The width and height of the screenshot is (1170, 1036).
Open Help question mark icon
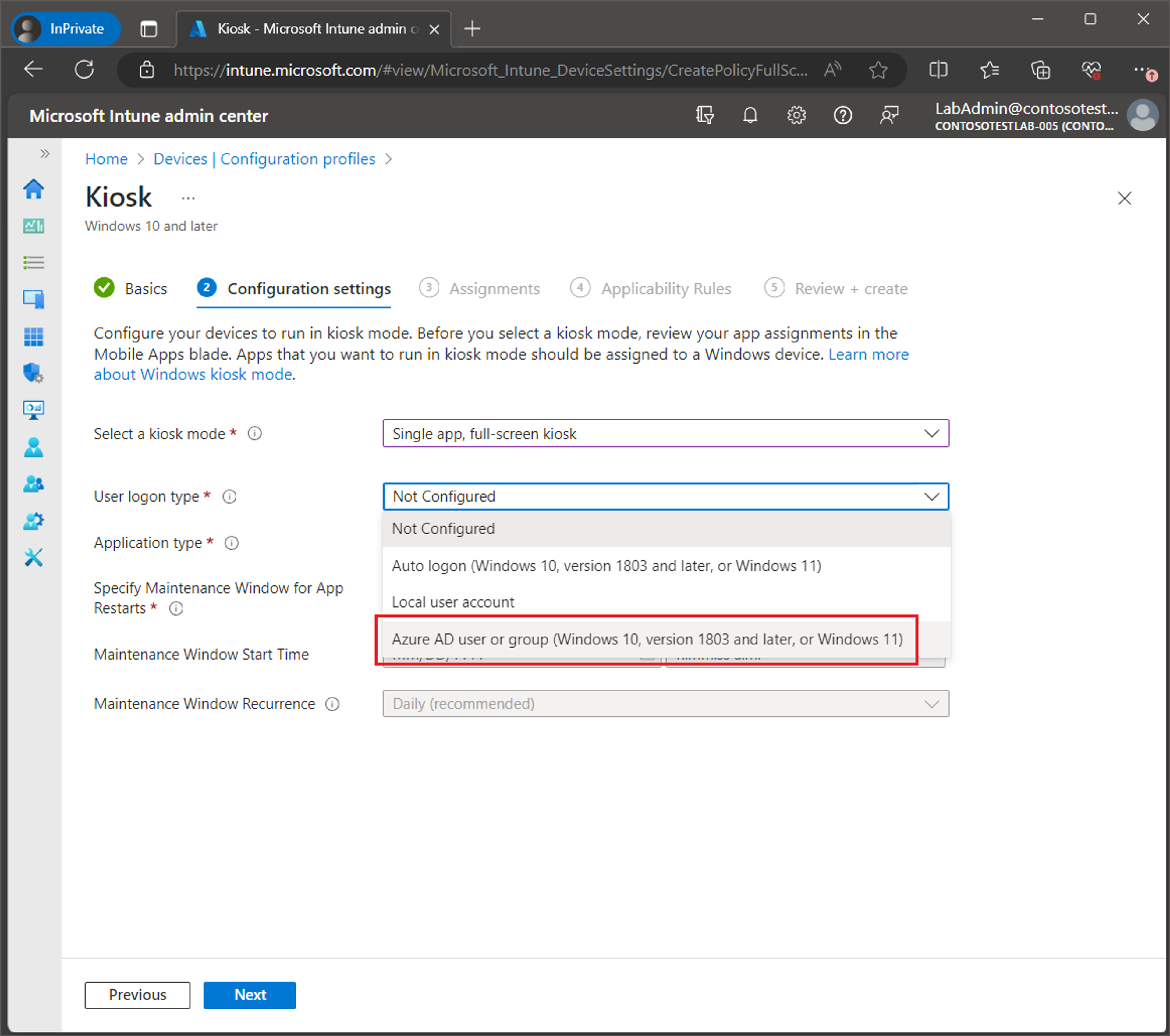842,115
